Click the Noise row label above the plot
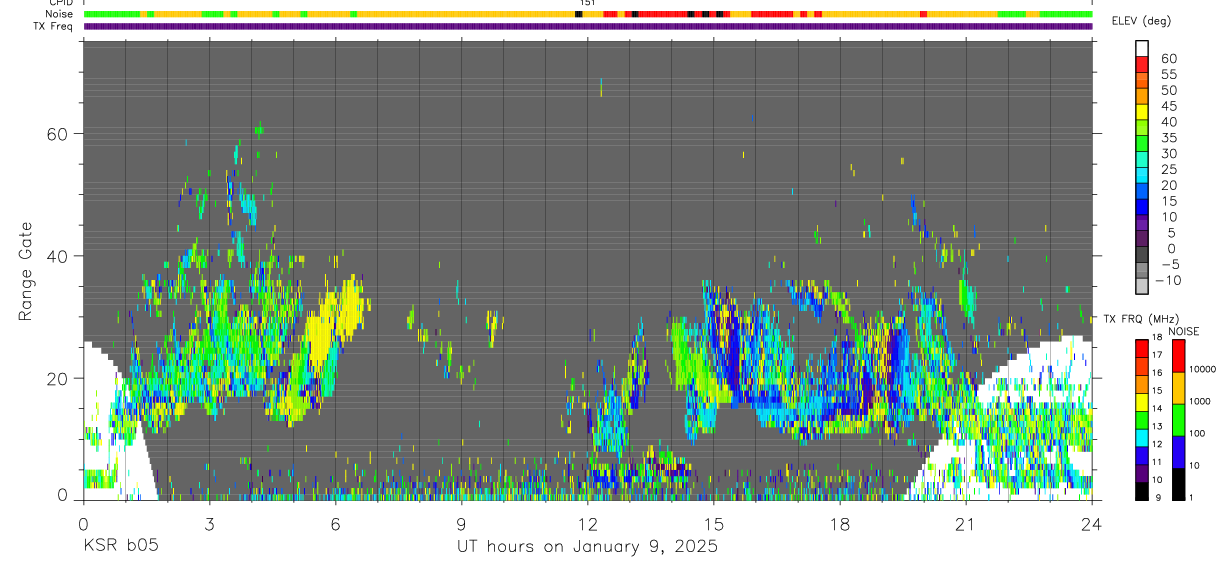 coord(60,14)
